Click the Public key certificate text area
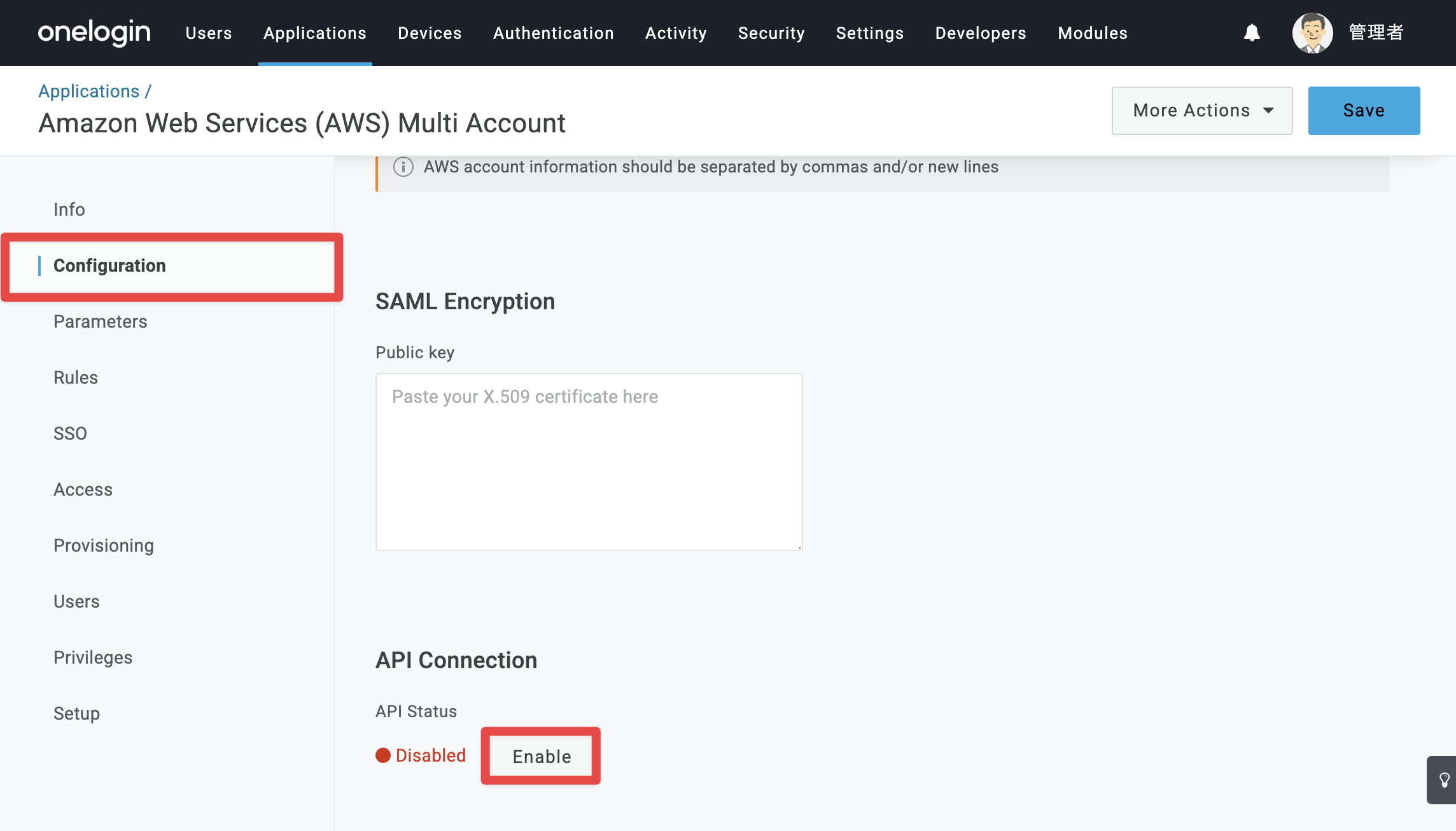 [x=589, y=461]
